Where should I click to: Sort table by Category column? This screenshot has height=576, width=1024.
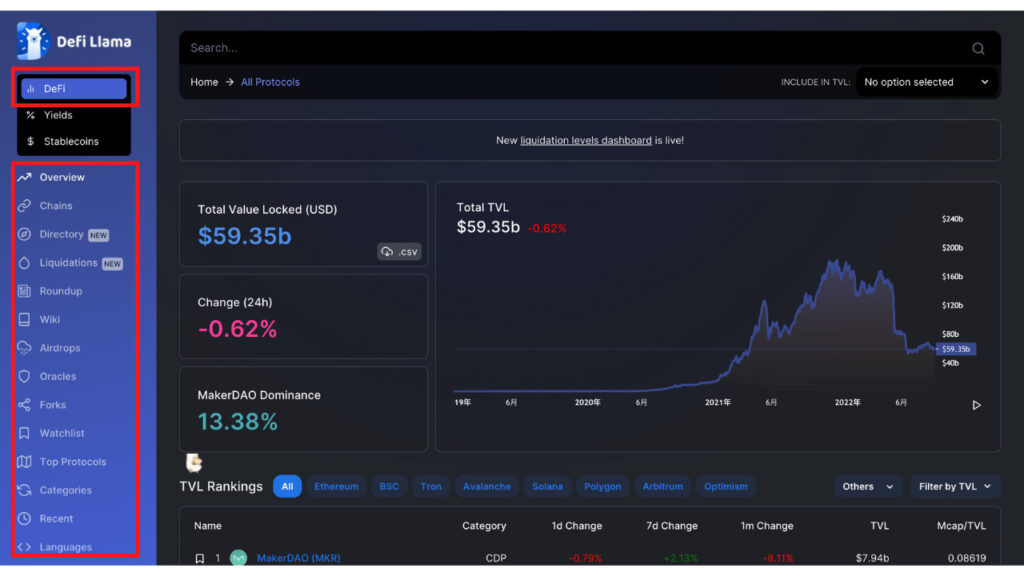click(484, 526)
